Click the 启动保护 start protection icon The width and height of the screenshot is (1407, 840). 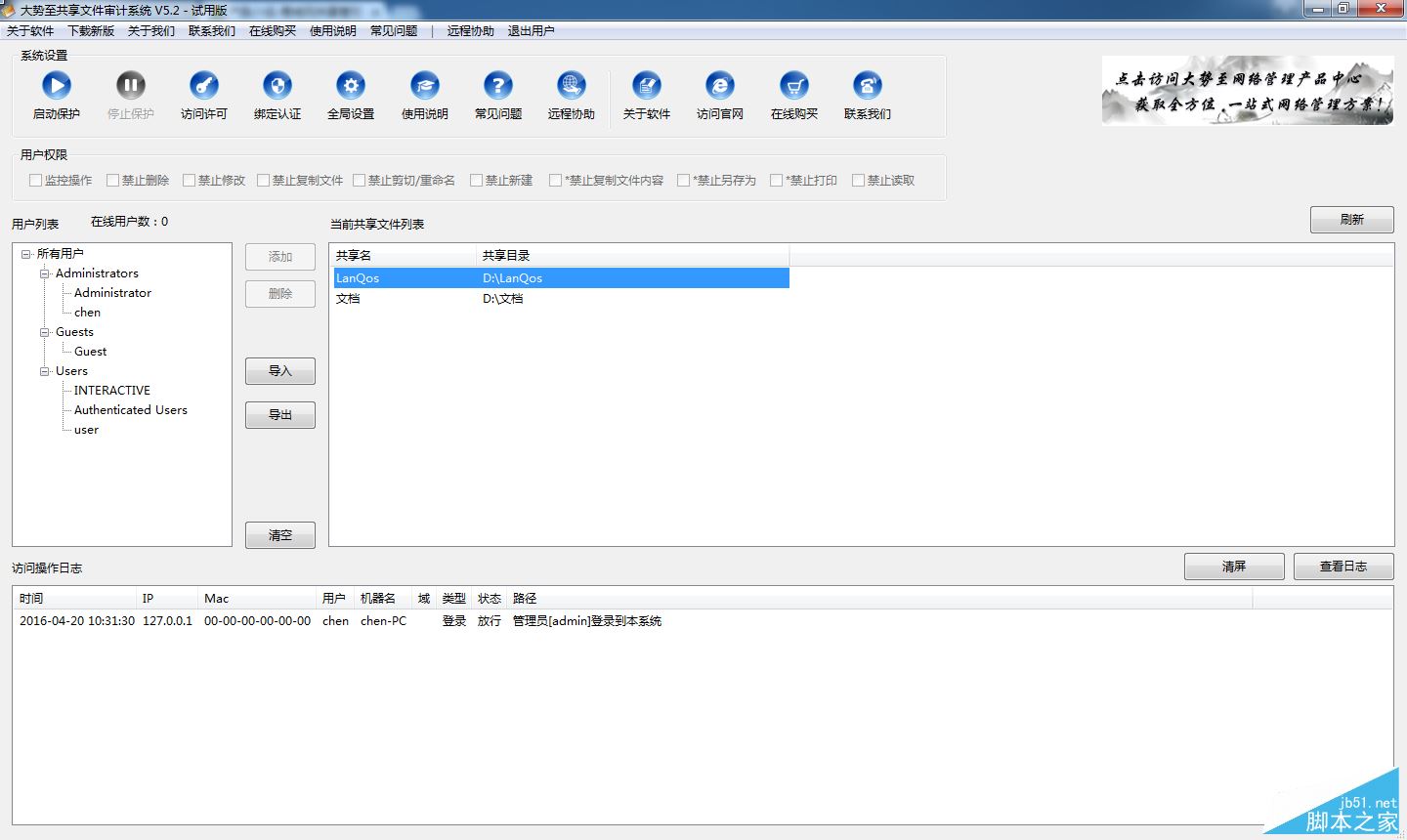(x=57, y=86)
